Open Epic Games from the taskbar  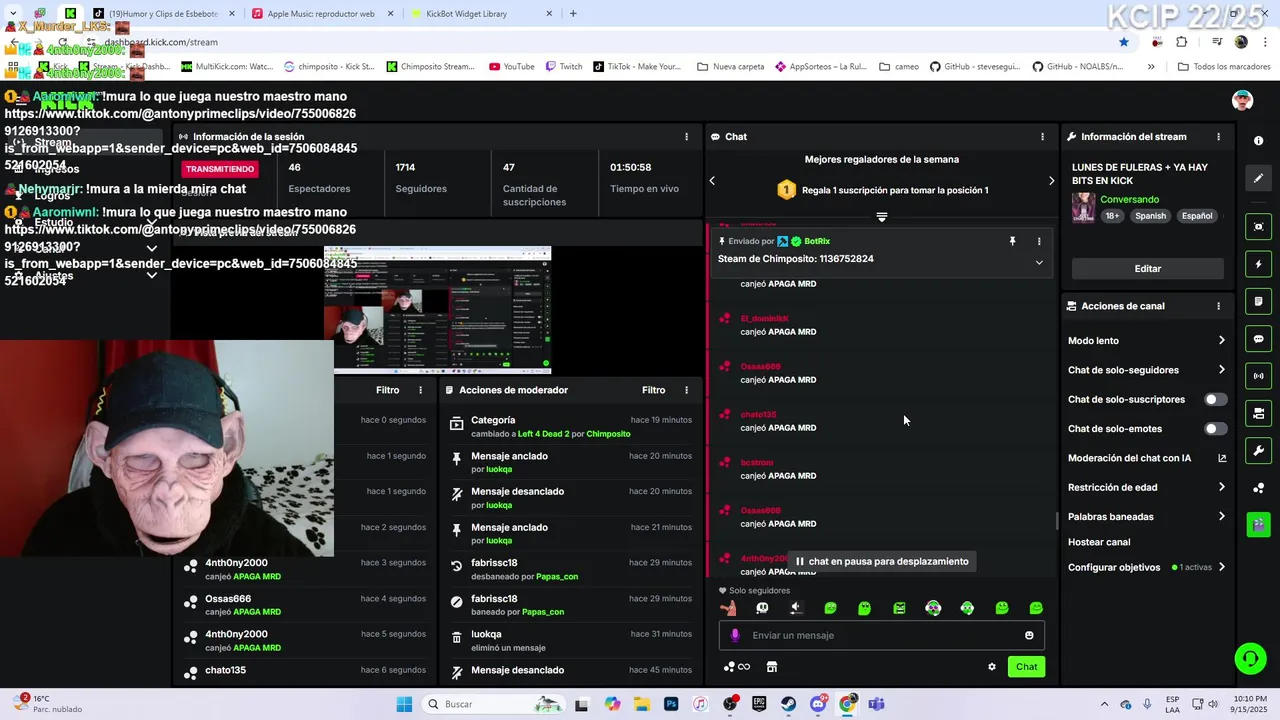pos(759,704)
